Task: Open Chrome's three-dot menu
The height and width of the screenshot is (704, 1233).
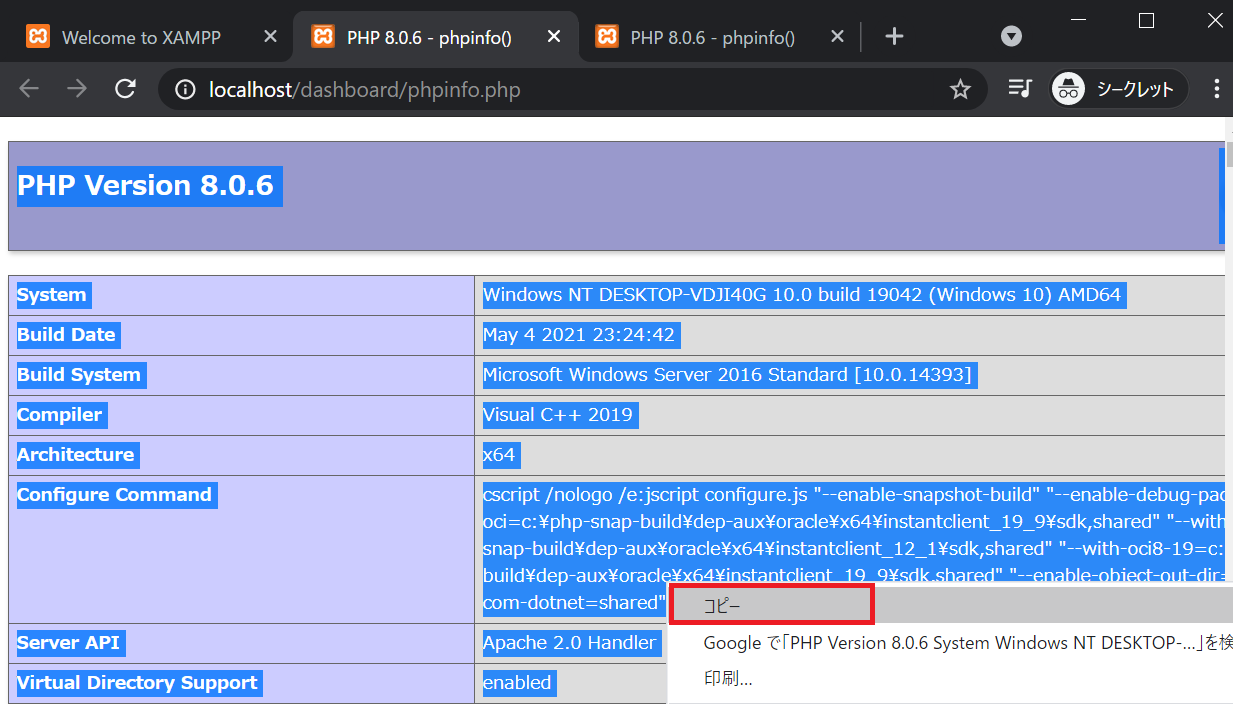Action: click(1216, 89)
